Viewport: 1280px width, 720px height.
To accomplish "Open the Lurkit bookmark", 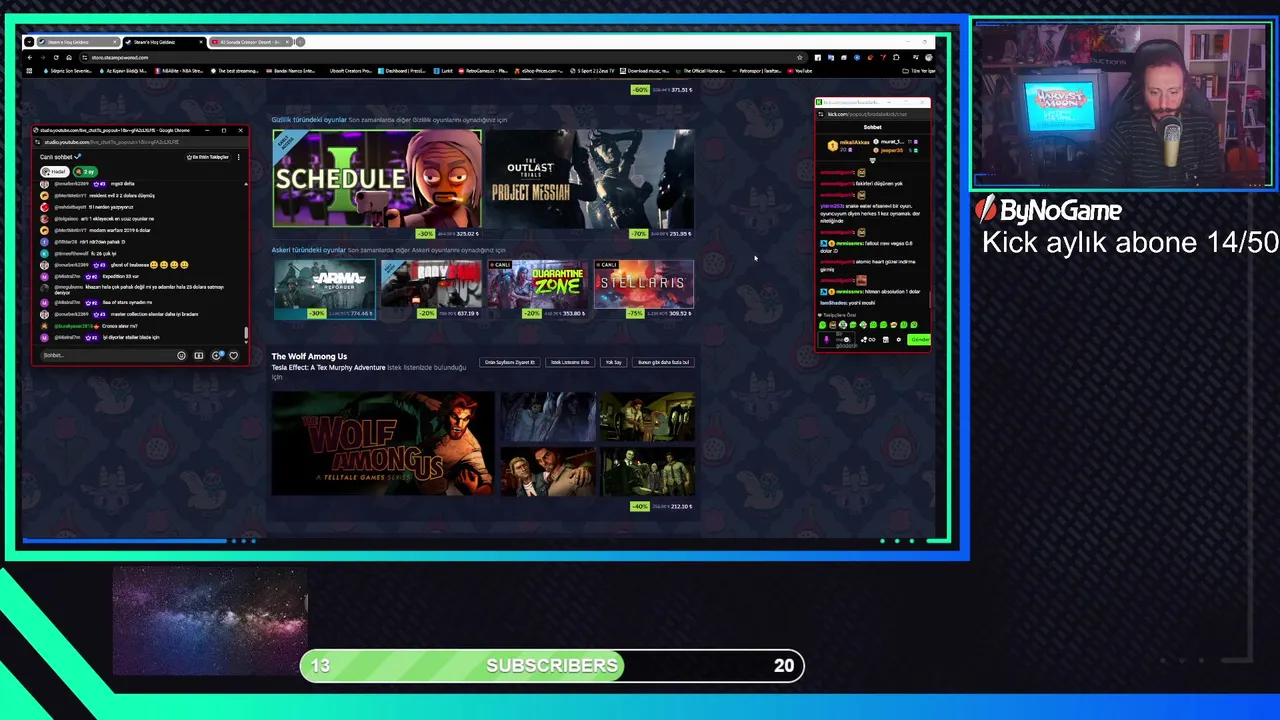I will [443, 71].
